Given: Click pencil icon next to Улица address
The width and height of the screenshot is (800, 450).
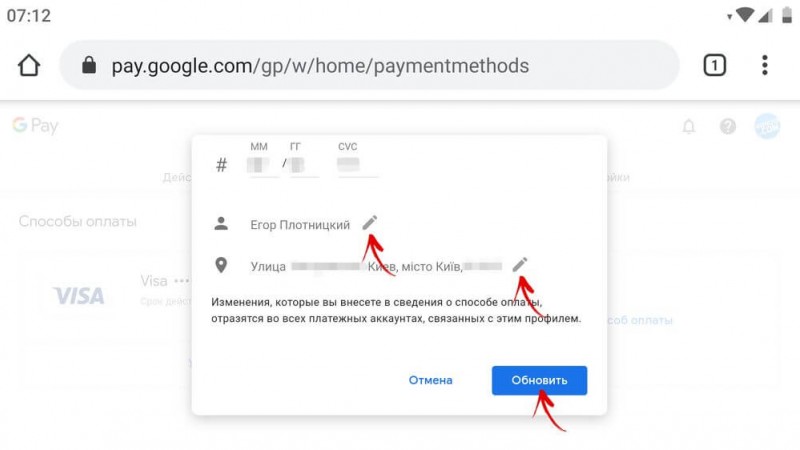Looking at the screenshot, I should tap(519, 264).
